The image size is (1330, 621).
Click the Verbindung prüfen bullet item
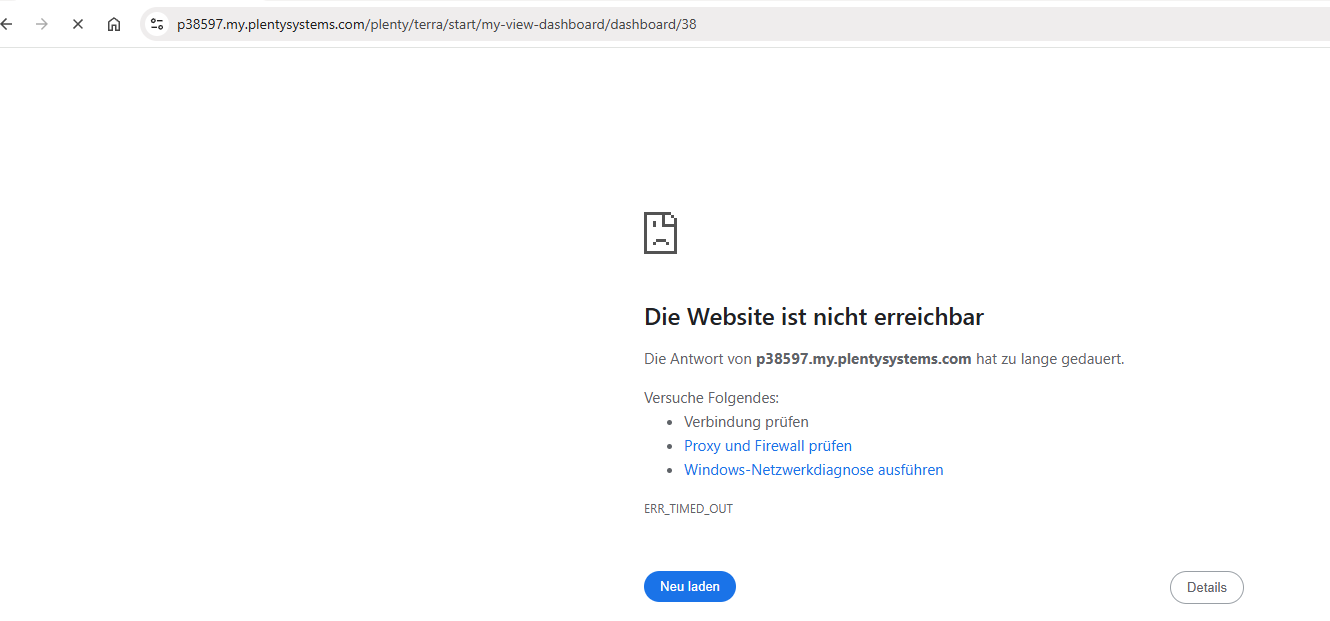pyautogui.click(x=746, y=422)
